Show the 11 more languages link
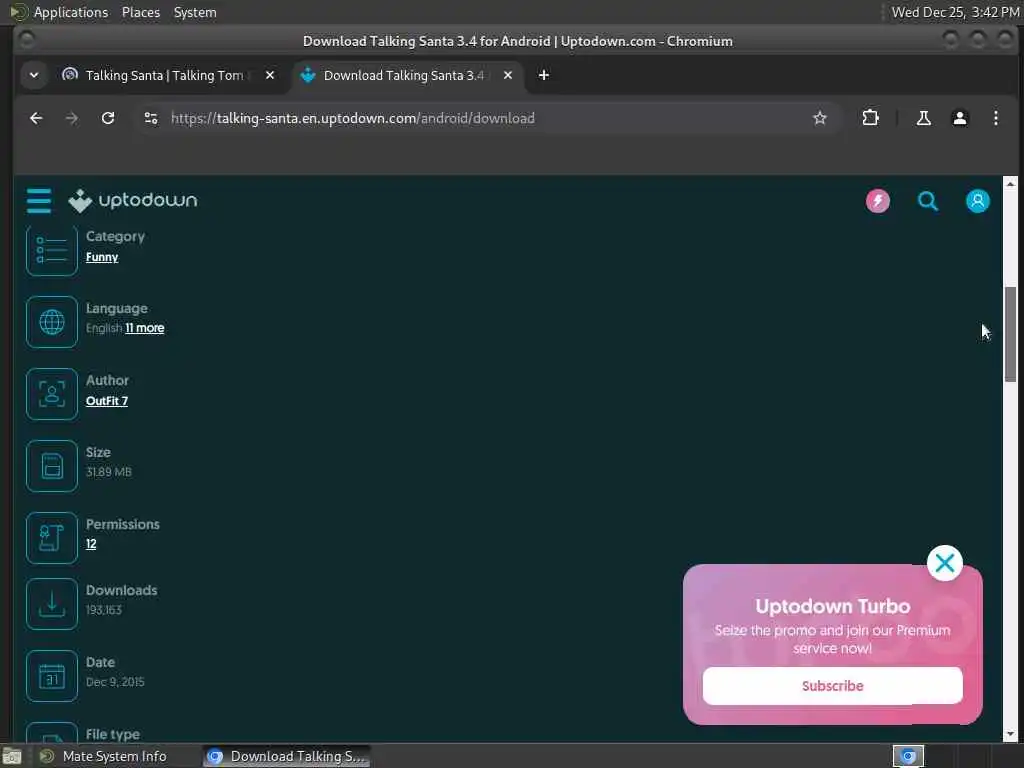 pyautogui.click(x=145, y=328)
